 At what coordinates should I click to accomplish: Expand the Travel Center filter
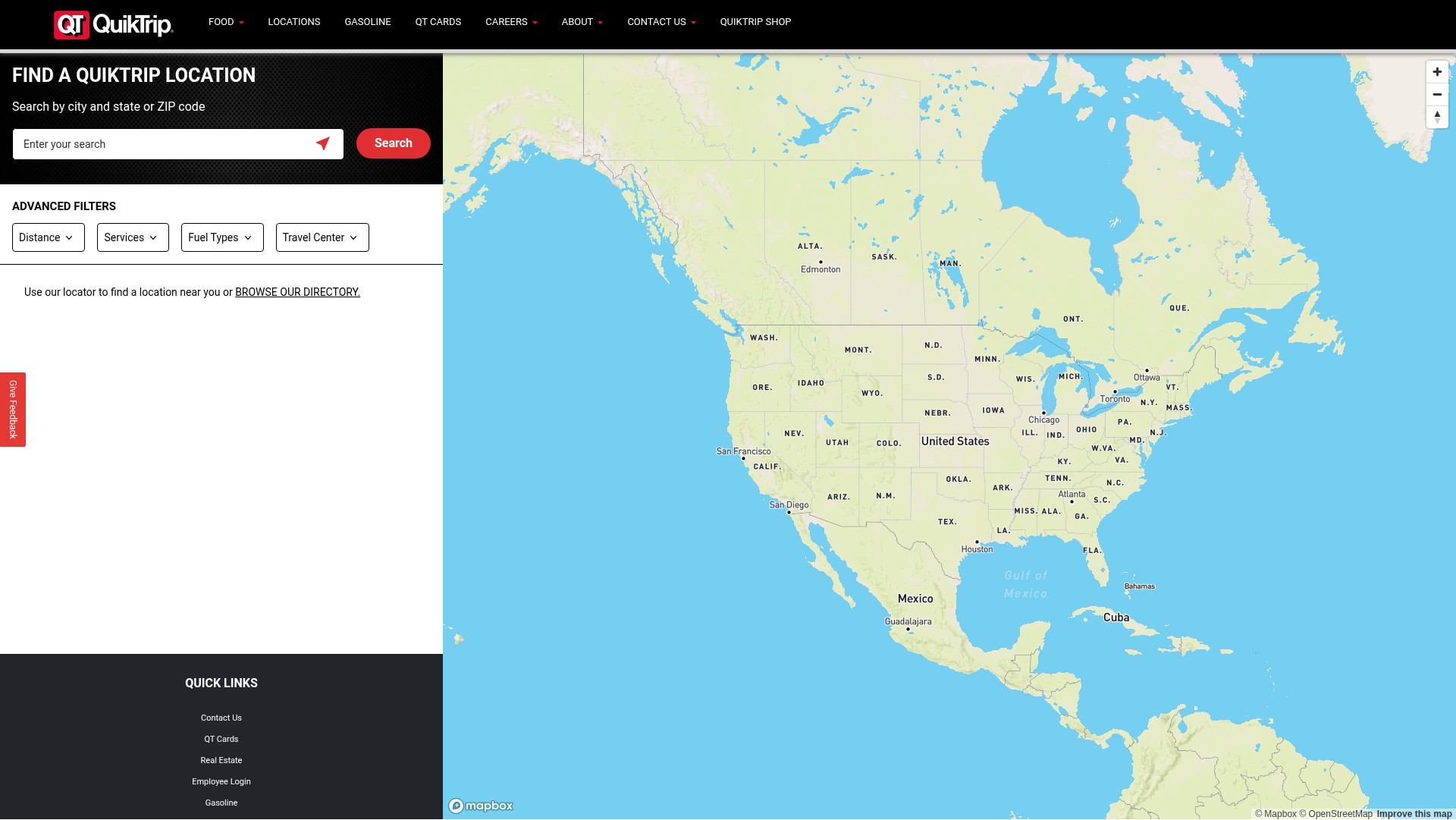(x=322, y=237)
